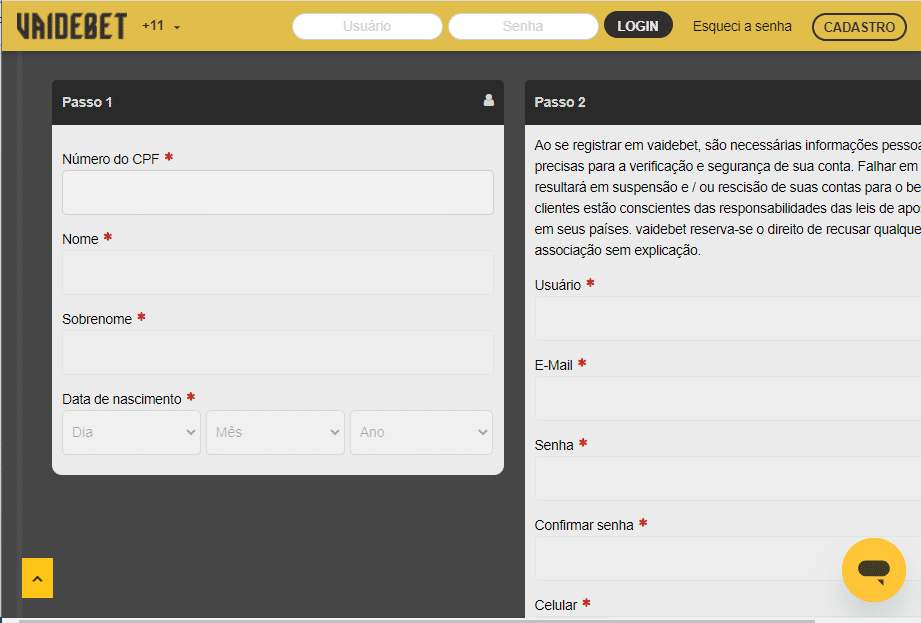The image size is (921, 623).
Task: Click the Nome input field
Action: pos(277,272)
